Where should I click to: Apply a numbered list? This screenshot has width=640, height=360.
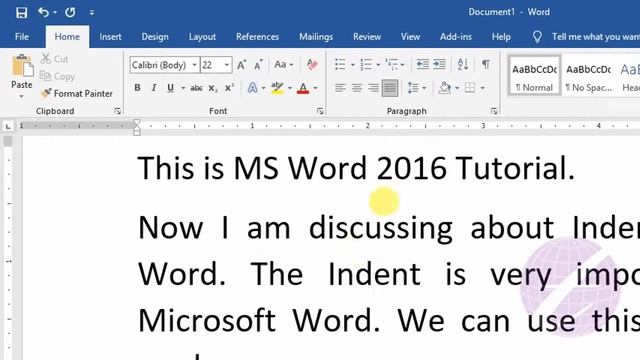[366, 64]
